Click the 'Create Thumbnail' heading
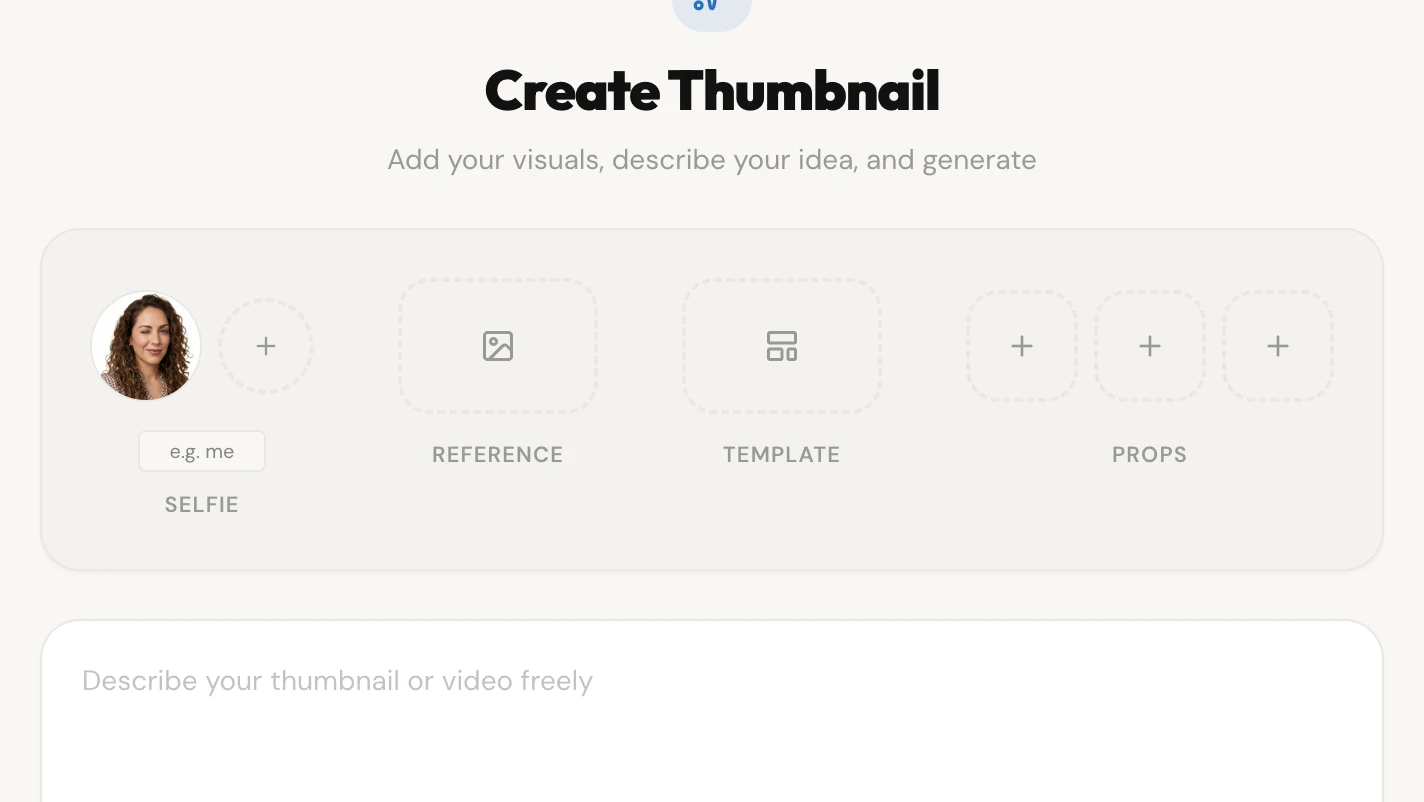This screenshot has height=802, width=1424. click(712, 90)
